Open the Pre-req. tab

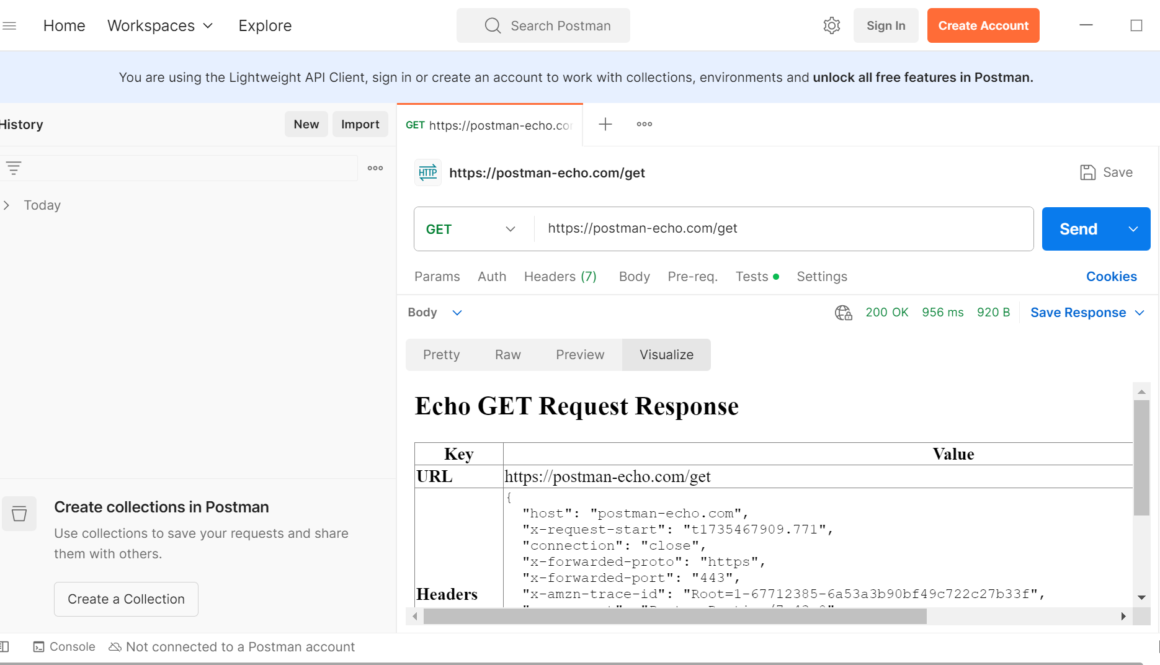tap(692, 277)
